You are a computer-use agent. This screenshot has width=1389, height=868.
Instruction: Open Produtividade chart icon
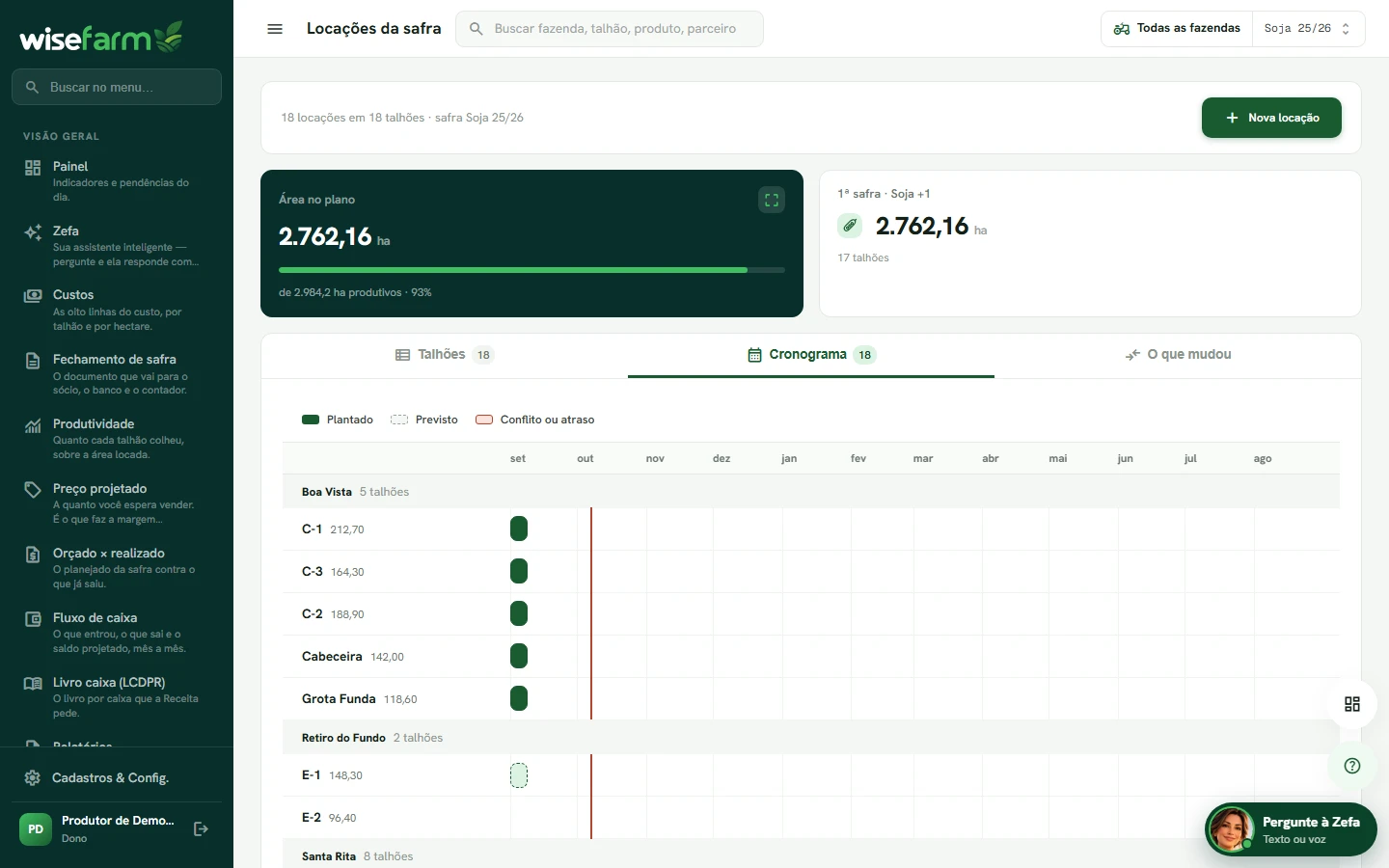pos(33,425)
